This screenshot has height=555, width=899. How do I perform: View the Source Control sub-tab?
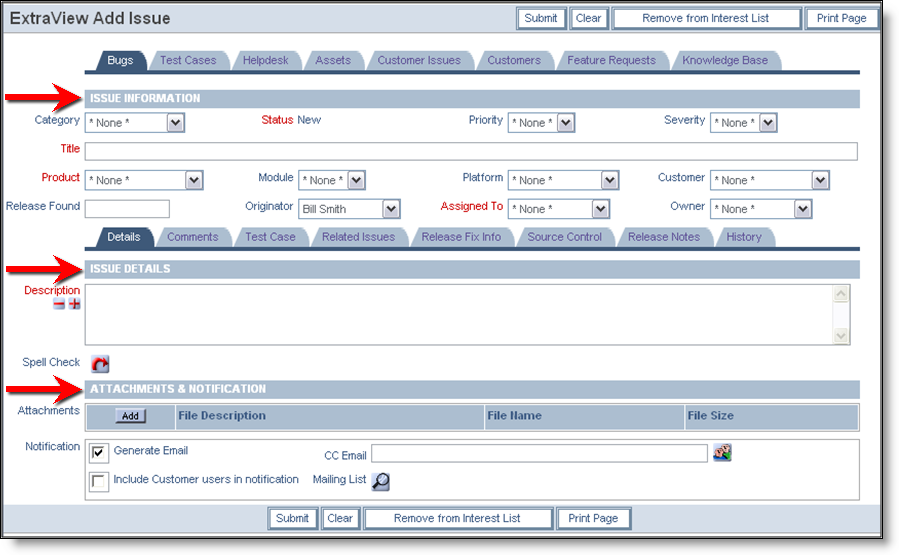click(x=565, y=237)
